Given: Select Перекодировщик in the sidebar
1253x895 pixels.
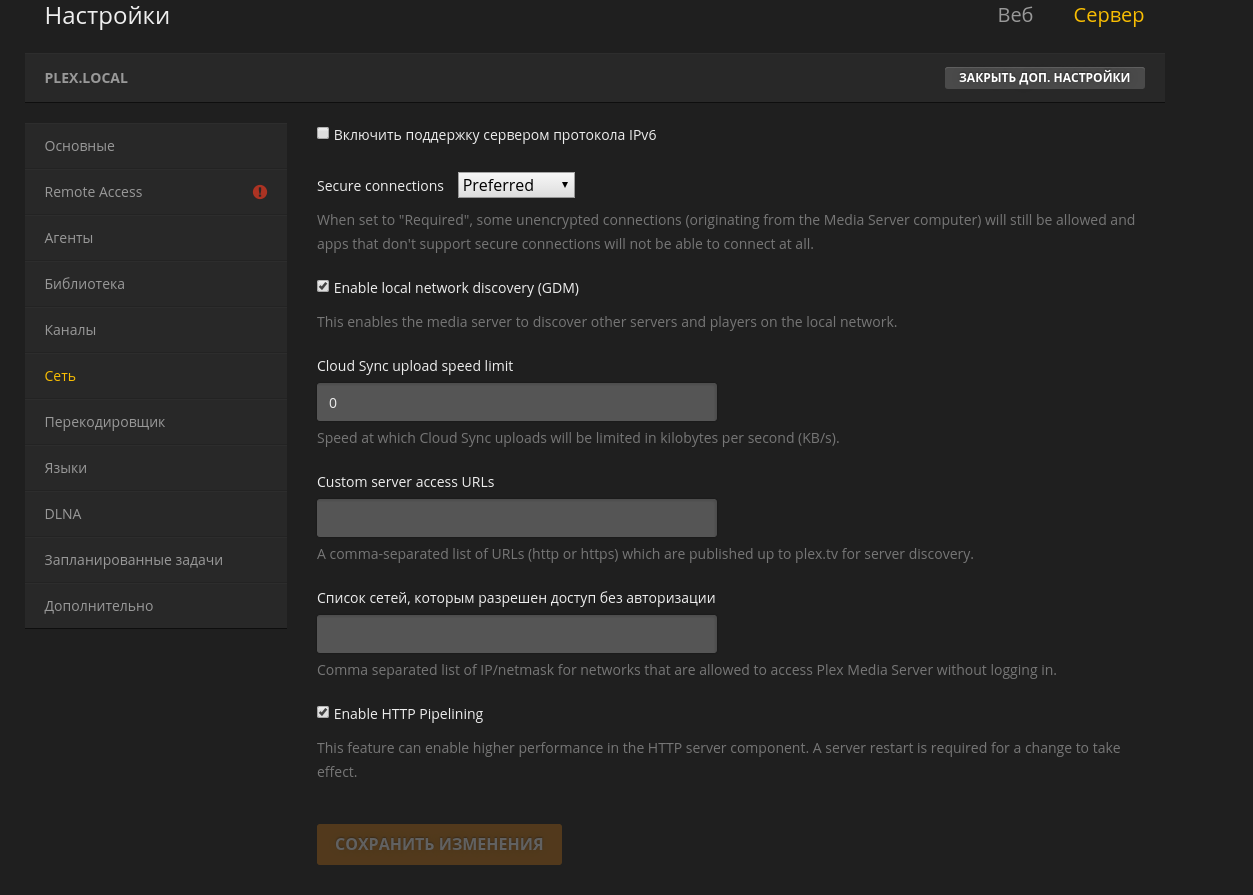Looking at the screenshot, I should (x=105, y=422).
